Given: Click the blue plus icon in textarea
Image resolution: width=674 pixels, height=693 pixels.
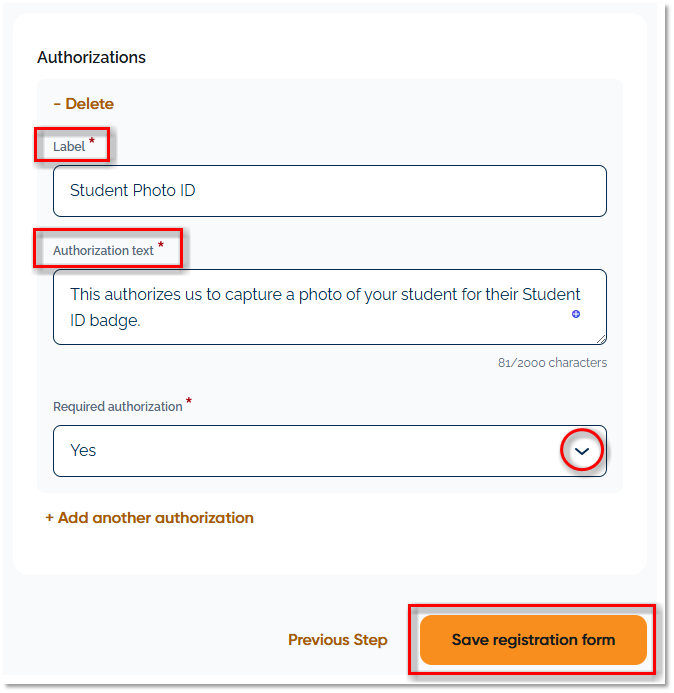Looking at the screenshot, I should click(576, 314).
